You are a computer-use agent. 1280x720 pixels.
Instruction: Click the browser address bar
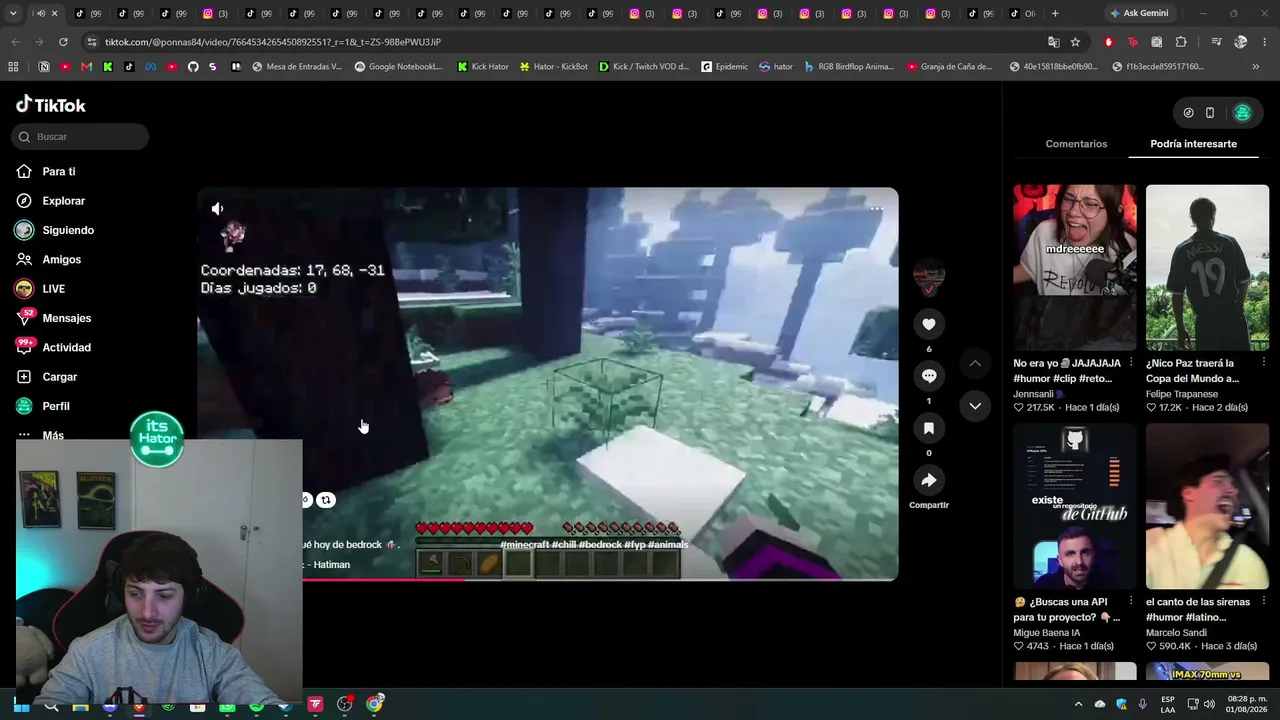(x=565, y=42)
